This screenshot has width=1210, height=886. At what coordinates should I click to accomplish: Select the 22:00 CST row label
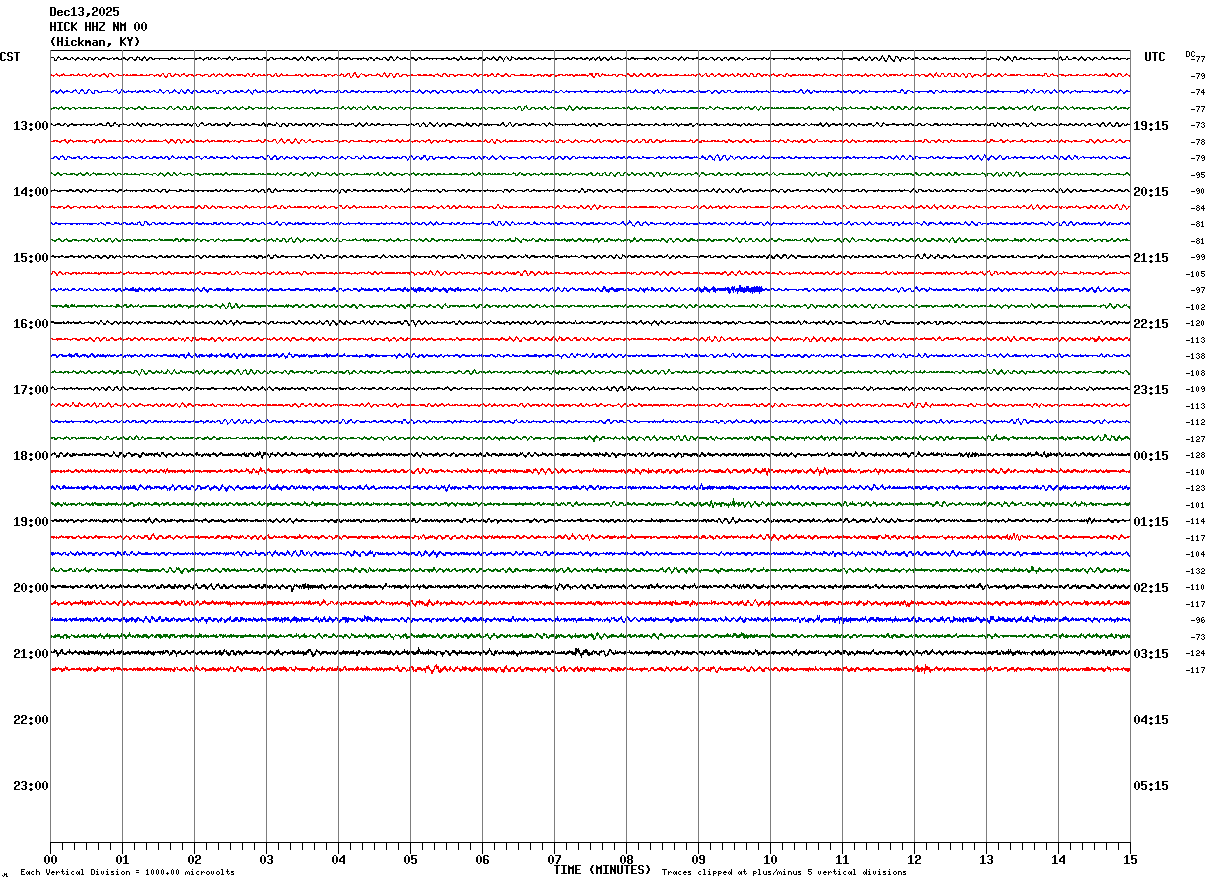click(30, 720)
